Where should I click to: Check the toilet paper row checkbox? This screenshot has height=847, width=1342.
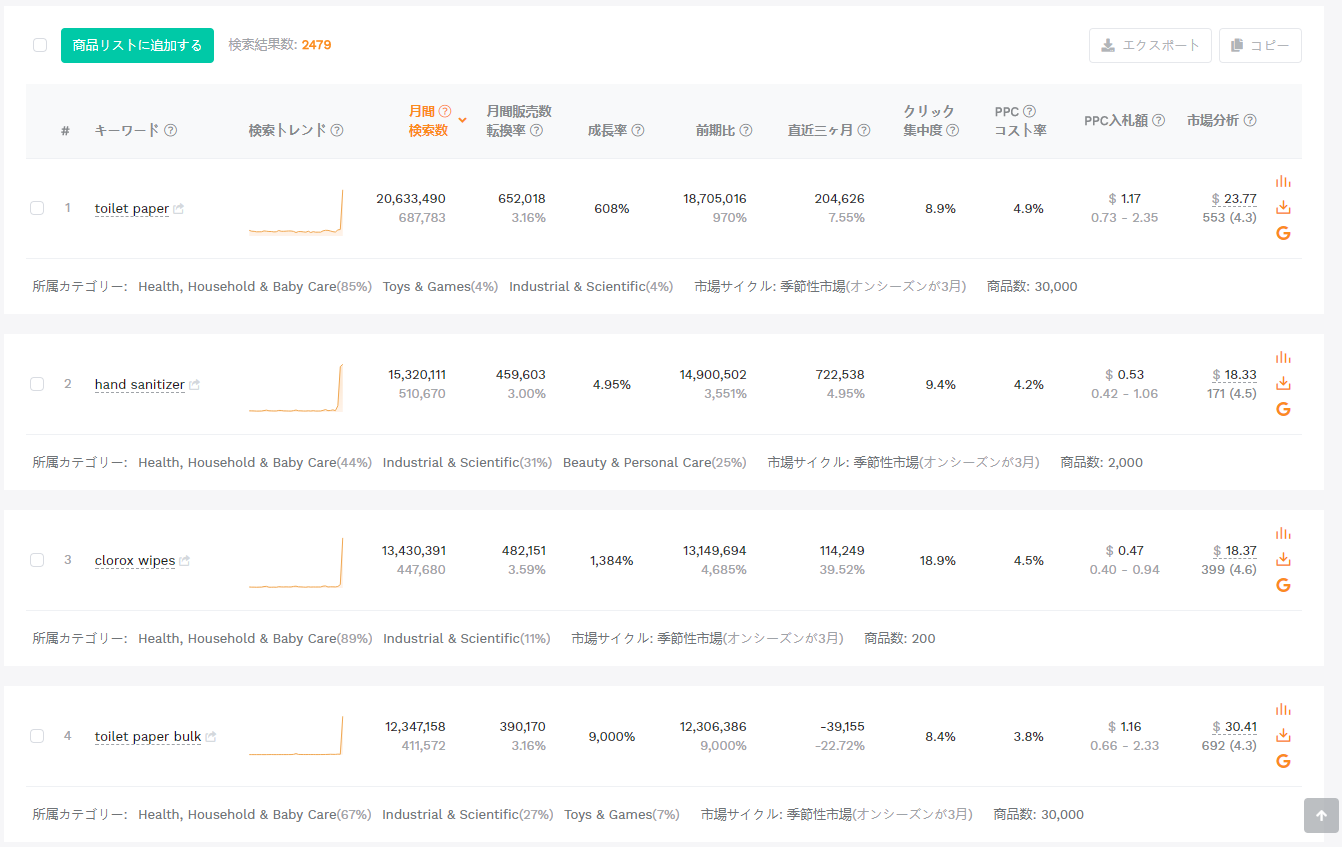click(x=37, y=208)
